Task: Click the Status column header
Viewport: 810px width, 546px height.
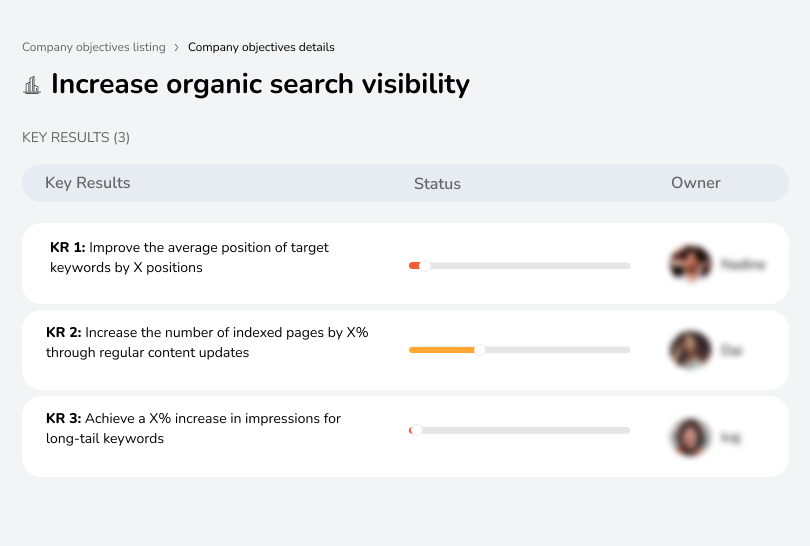Action: [437, 184]
